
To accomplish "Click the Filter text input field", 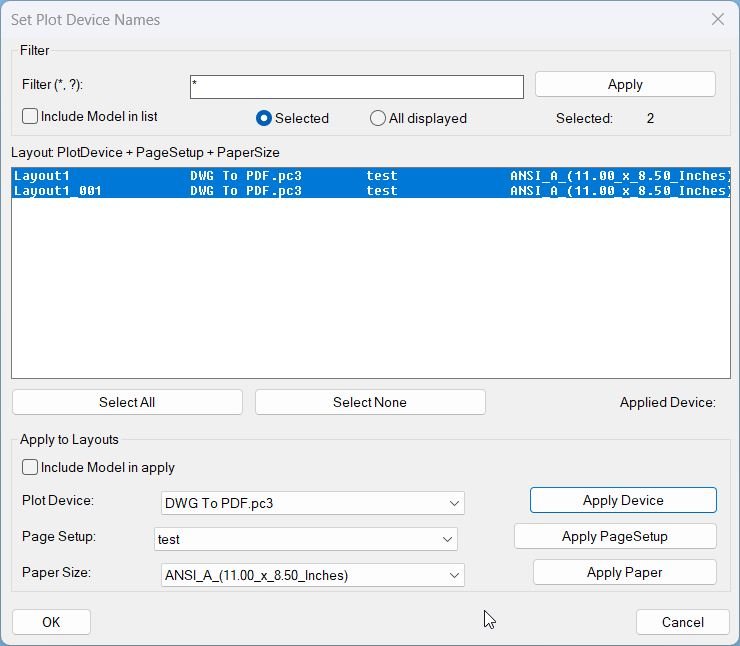I will [356, 87].
